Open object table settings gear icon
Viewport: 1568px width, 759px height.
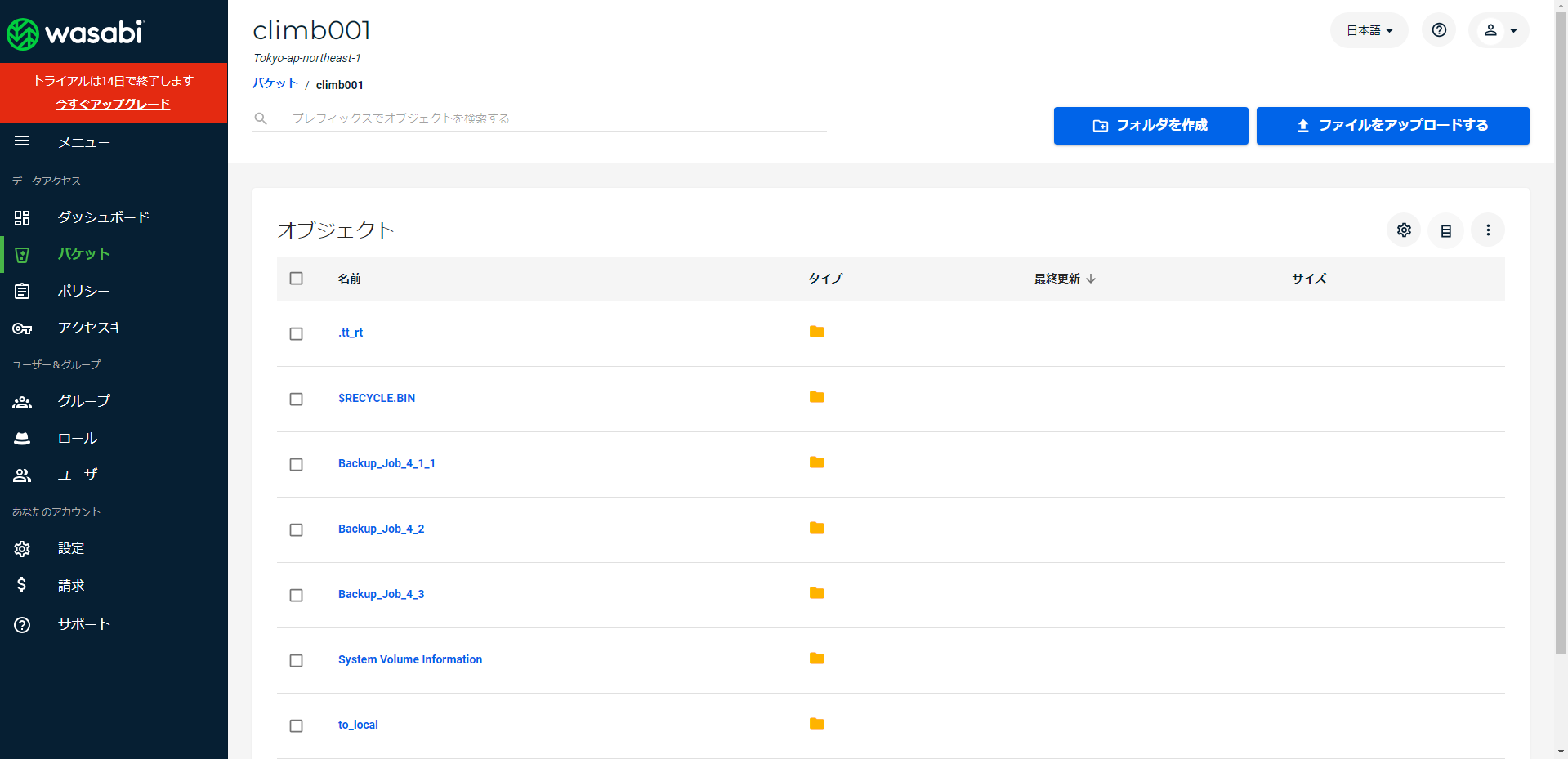coord(1404,230)
